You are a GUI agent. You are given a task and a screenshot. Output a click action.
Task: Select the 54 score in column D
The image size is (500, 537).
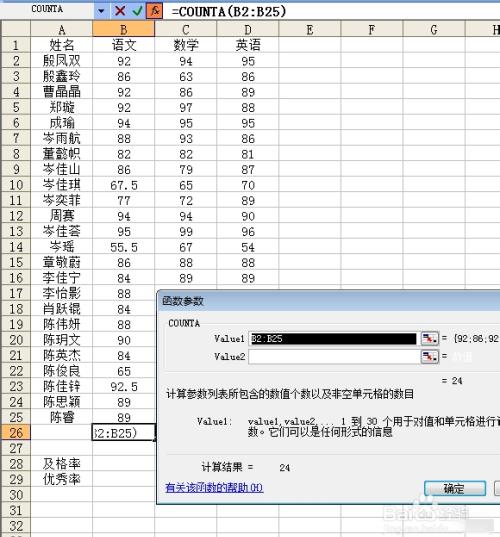click(248, 247)
